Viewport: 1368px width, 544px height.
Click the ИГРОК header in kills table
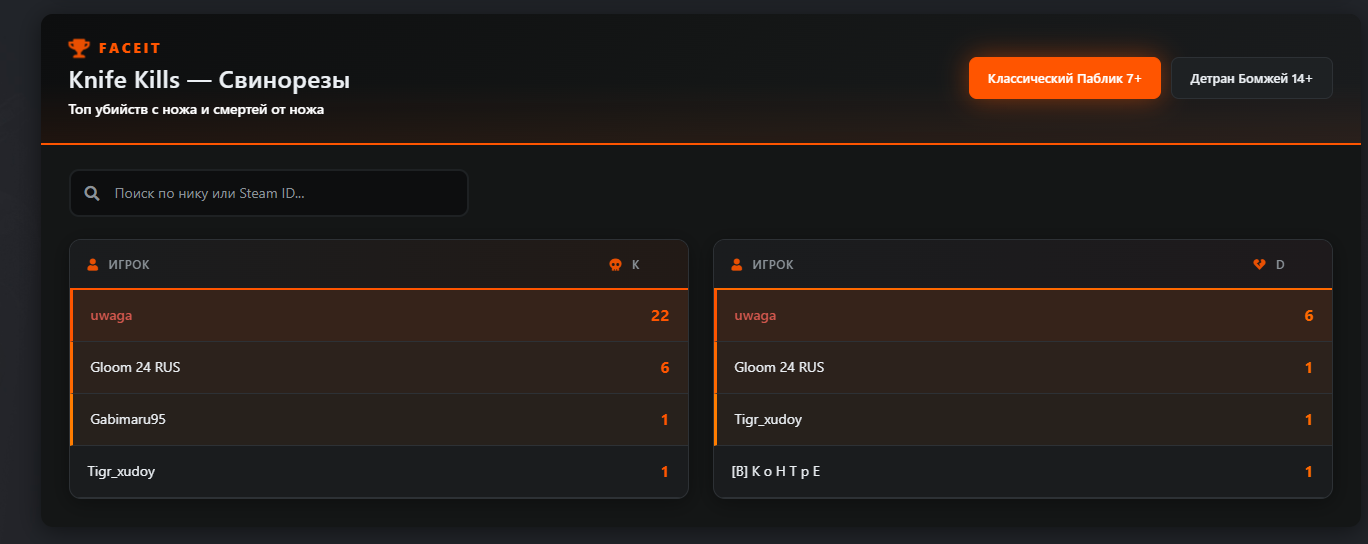click(129, 265)
